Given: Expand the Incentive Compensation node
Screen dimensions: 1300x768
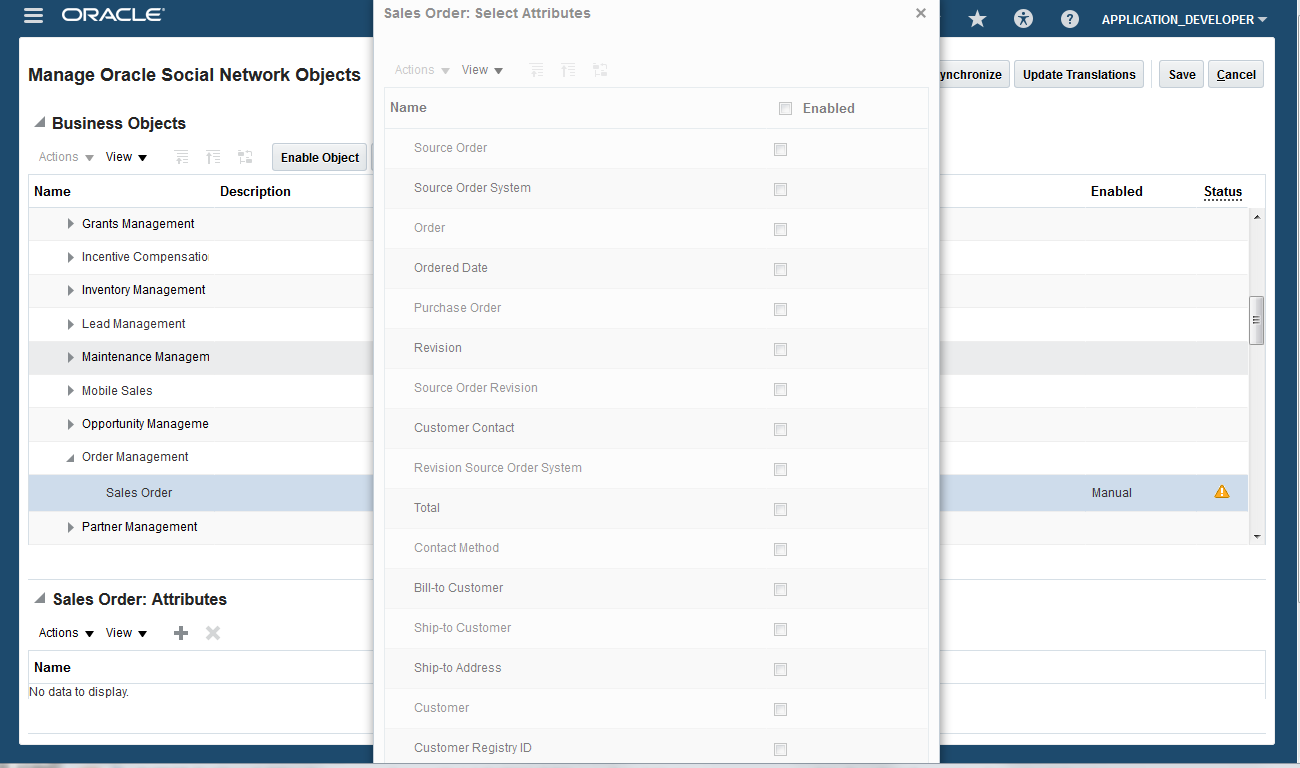Looking at the screenshot, I should [71, 257].
